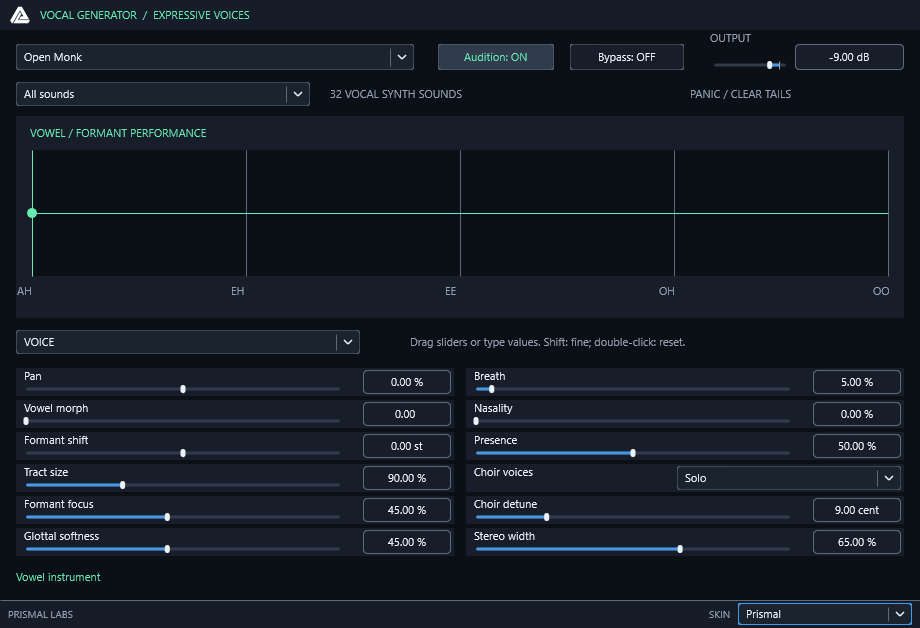Click the -9.00 dB output value field
920x628 pixels.
tap(849, 57)
